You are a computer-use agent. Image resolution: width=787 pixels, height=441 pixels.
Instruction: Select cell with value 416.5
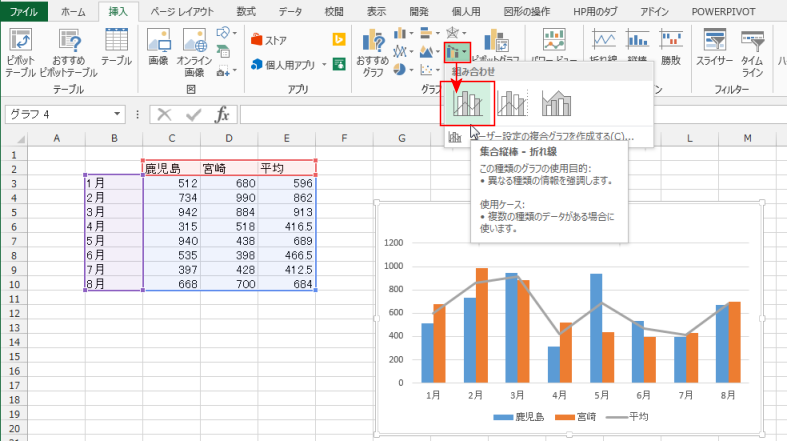pos(287,227)
